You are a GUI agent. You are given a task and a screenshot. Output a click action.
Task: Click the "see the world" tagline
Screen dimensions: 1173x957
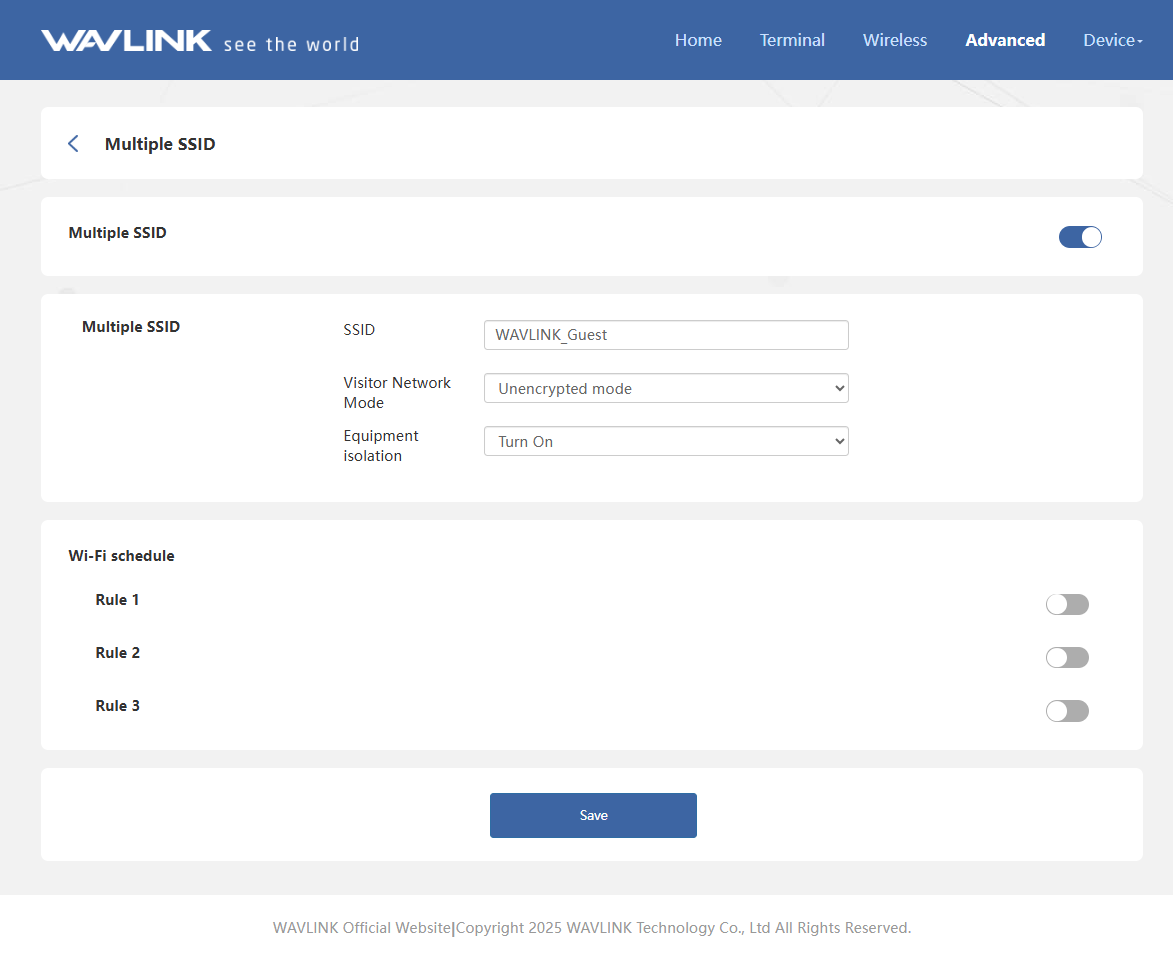(x=291, y=44)
